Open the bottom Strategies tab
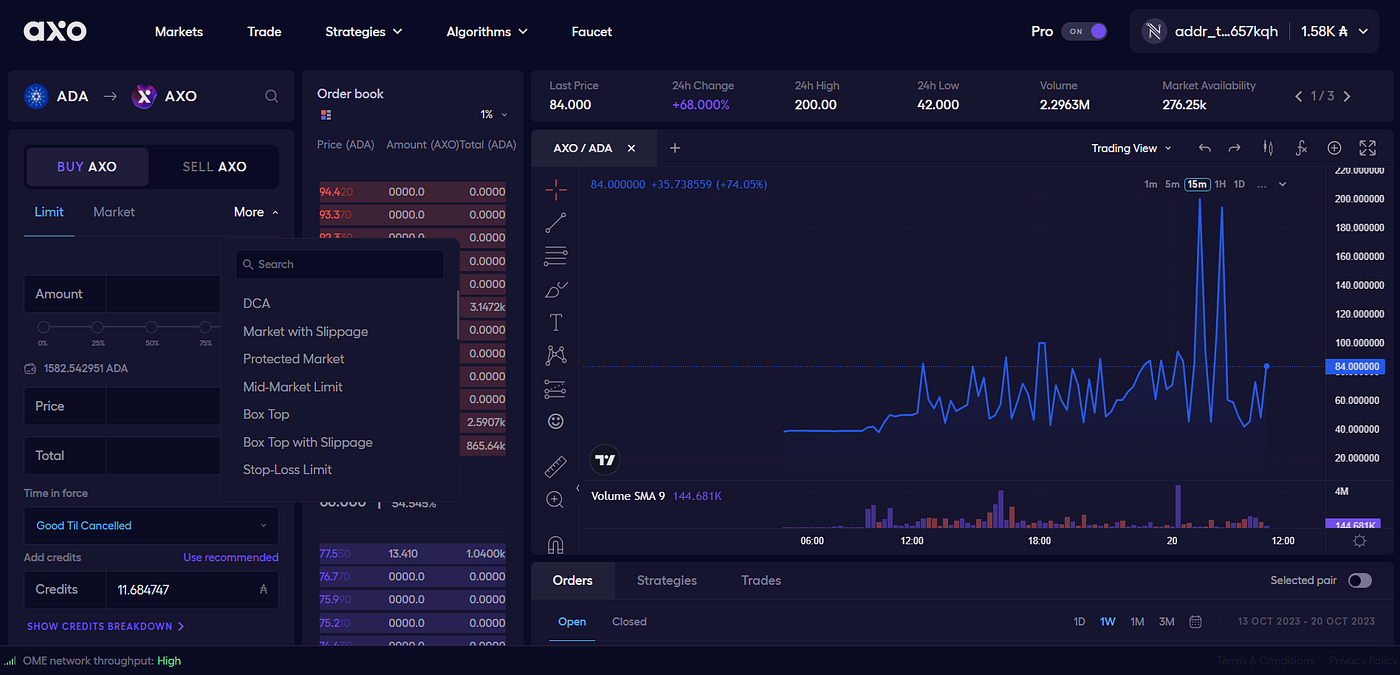 click(667, 581)
